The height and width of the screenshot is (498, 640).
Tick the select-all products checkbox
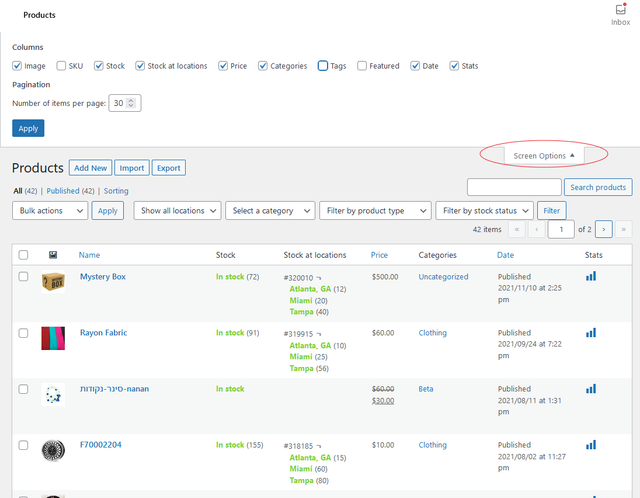23,255
